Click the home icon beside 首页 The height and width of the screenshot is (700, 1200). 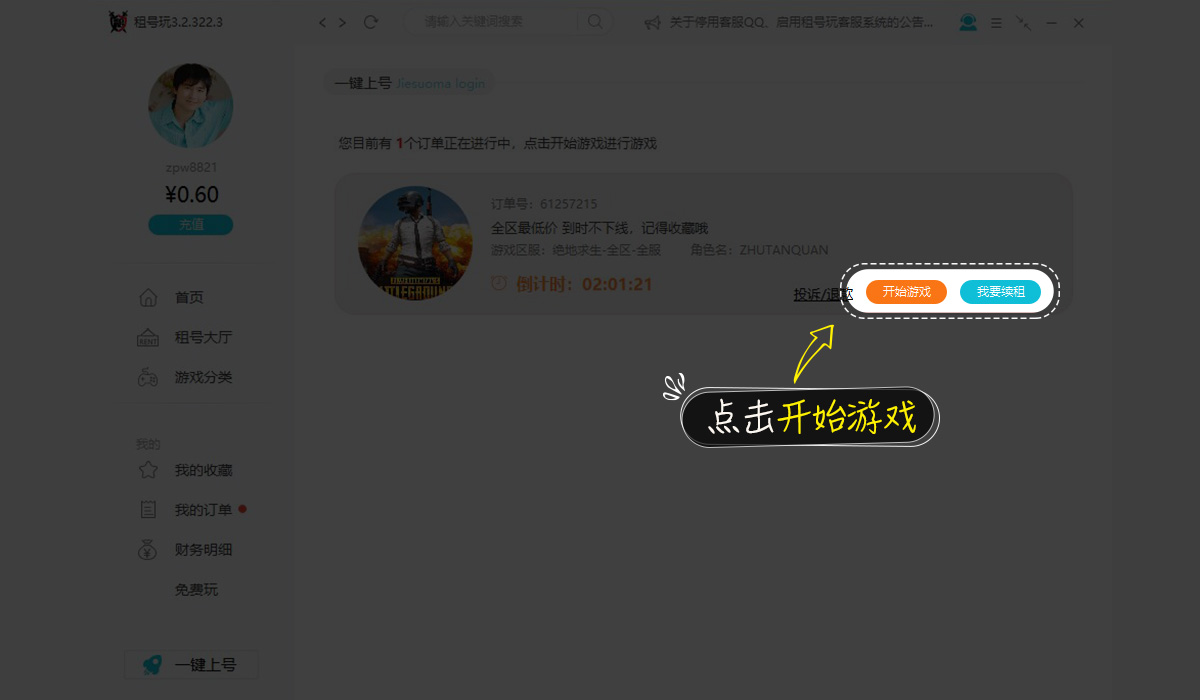(x=148, y=298)
